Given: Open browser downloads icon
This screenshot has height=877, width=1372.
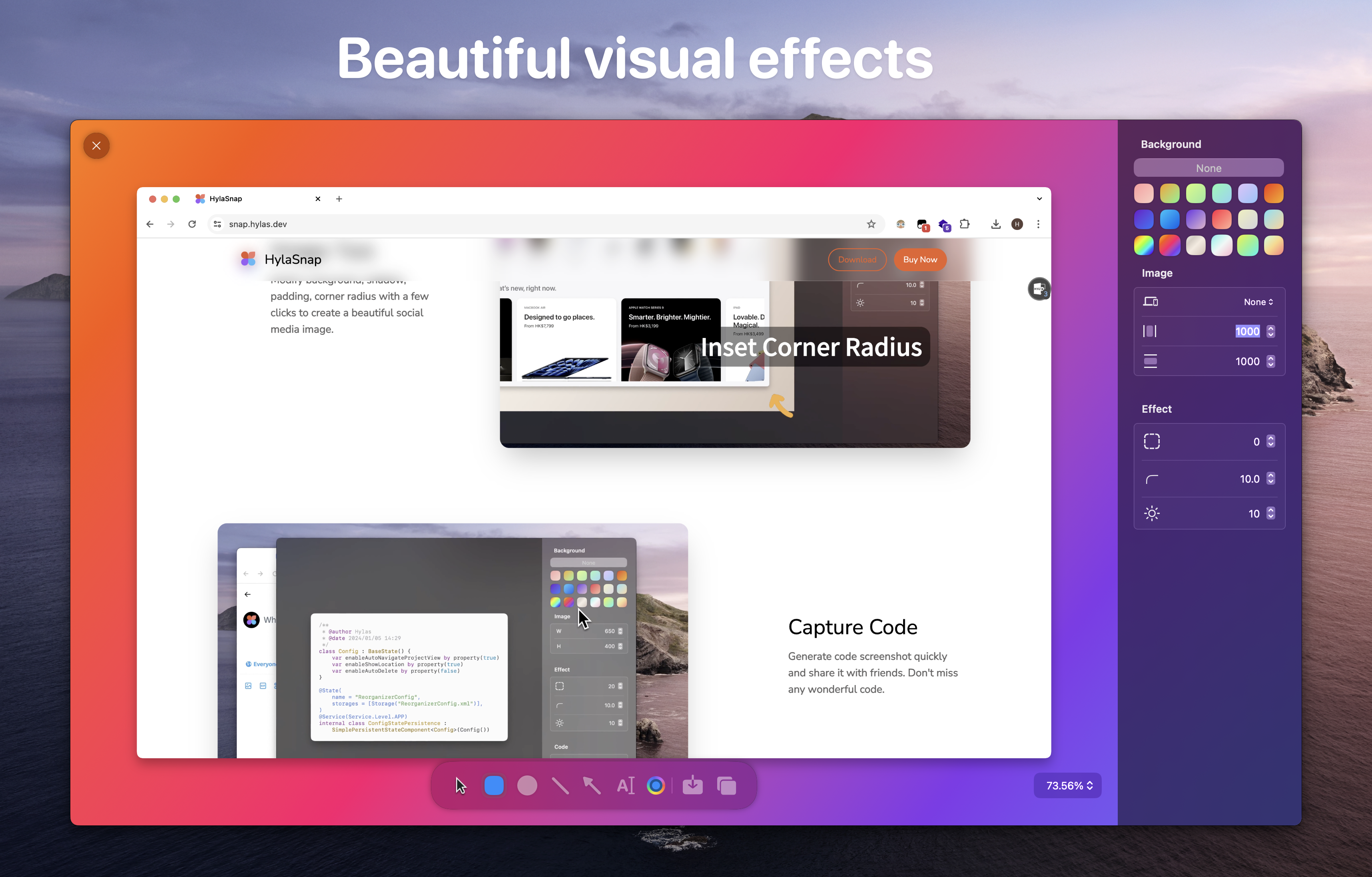Looking at the screenshot, I should click(995, 224).
